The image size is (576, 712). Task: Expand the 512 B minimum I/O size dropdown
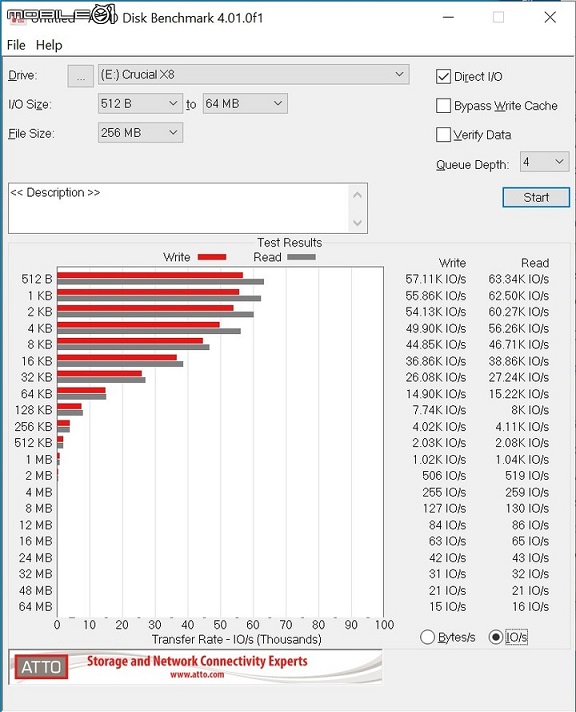[x=140, y=104]
